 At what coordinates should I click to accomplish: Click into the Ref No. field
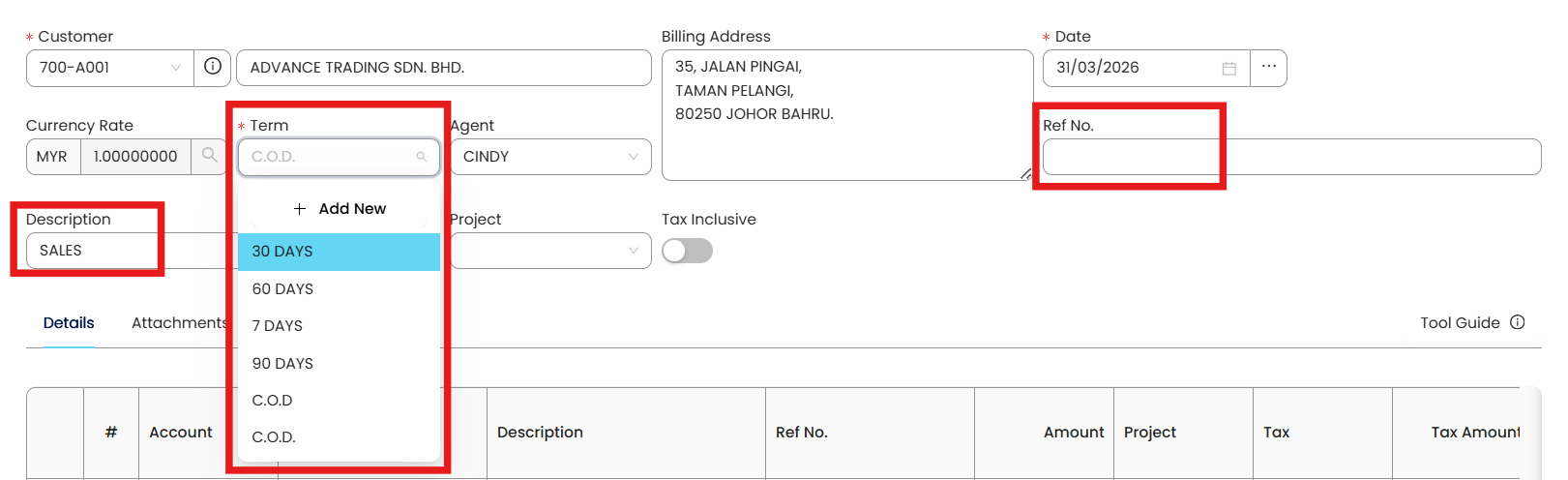pos(1290,157)
